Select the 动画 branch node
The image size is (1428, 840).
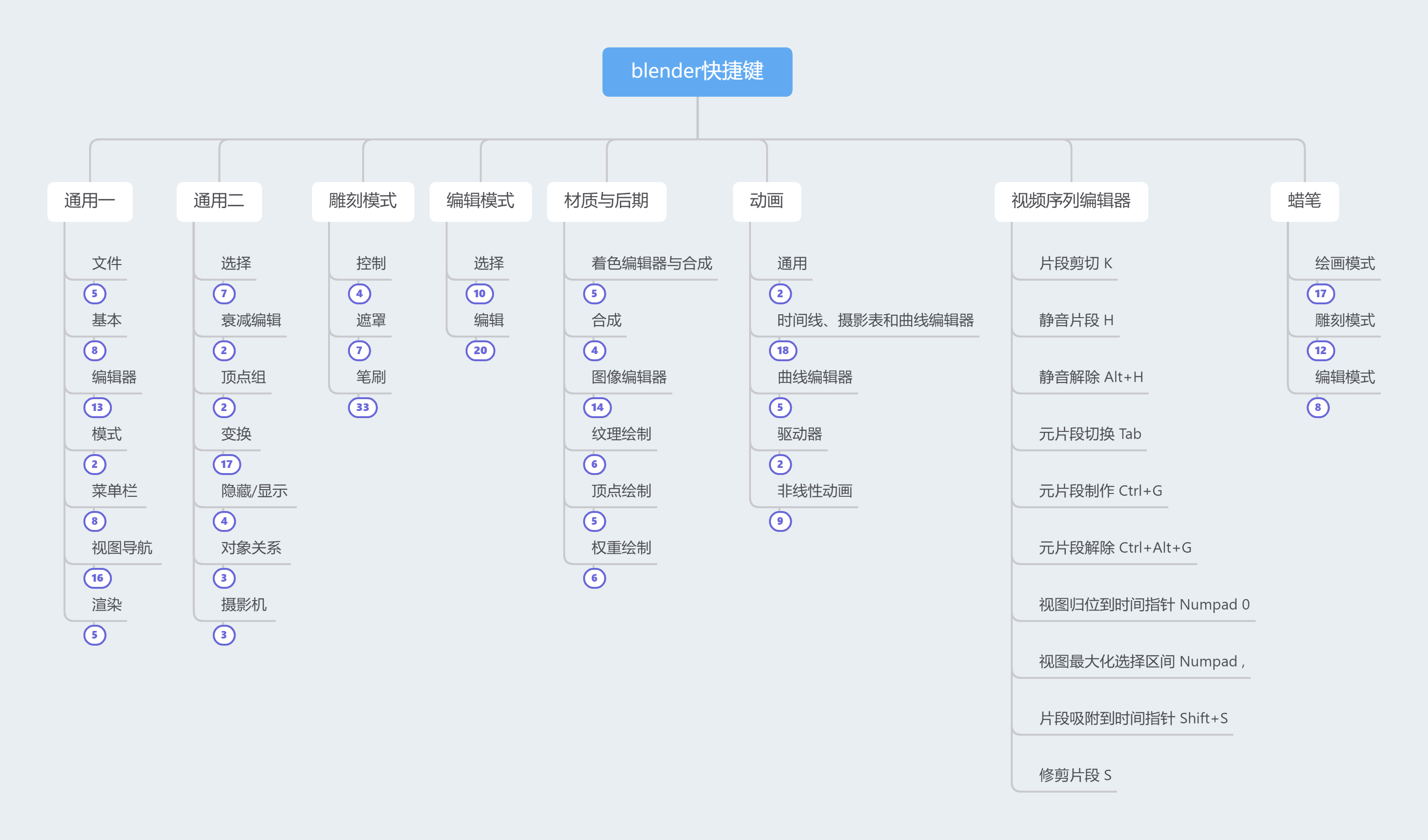(x=766, y=201)
